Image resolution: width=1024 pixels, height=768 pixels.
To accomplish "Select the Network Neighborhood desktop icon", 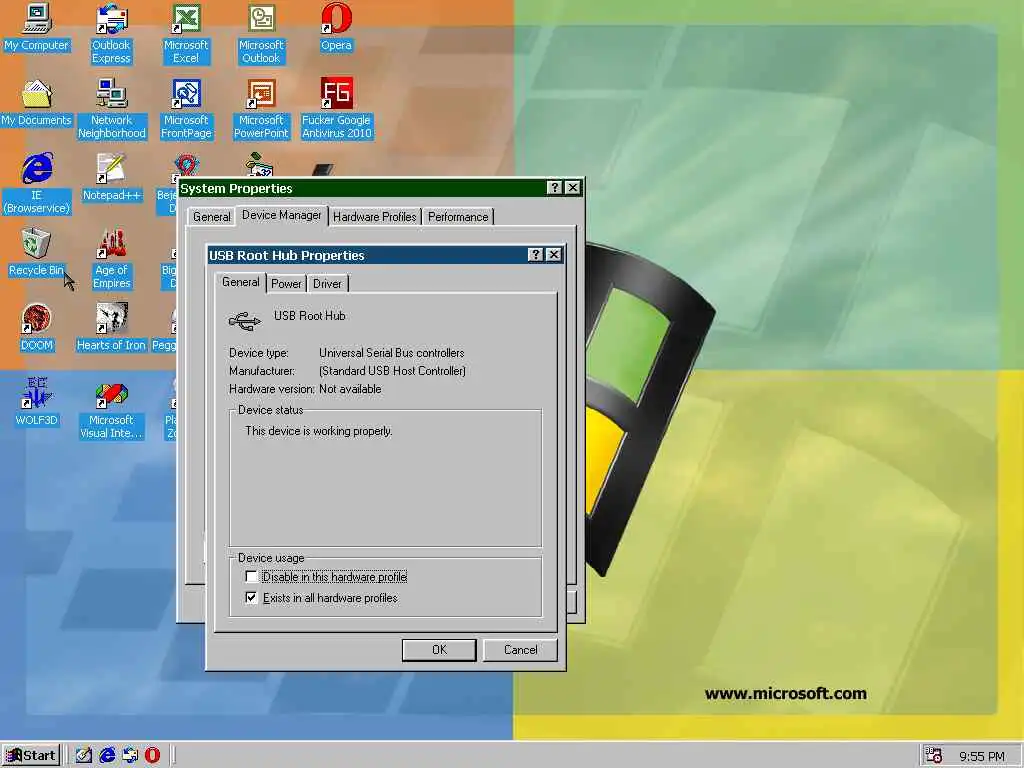I will [x=112, y=109].
